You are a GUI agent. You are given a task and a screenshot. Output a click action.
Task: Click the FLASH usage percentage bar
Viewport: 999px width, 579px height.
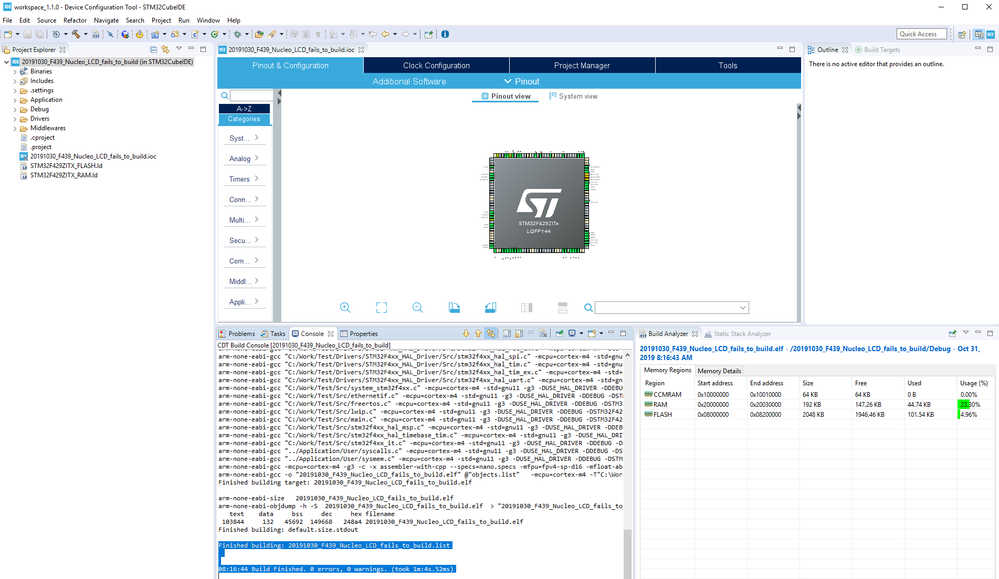tap(975, 415)
